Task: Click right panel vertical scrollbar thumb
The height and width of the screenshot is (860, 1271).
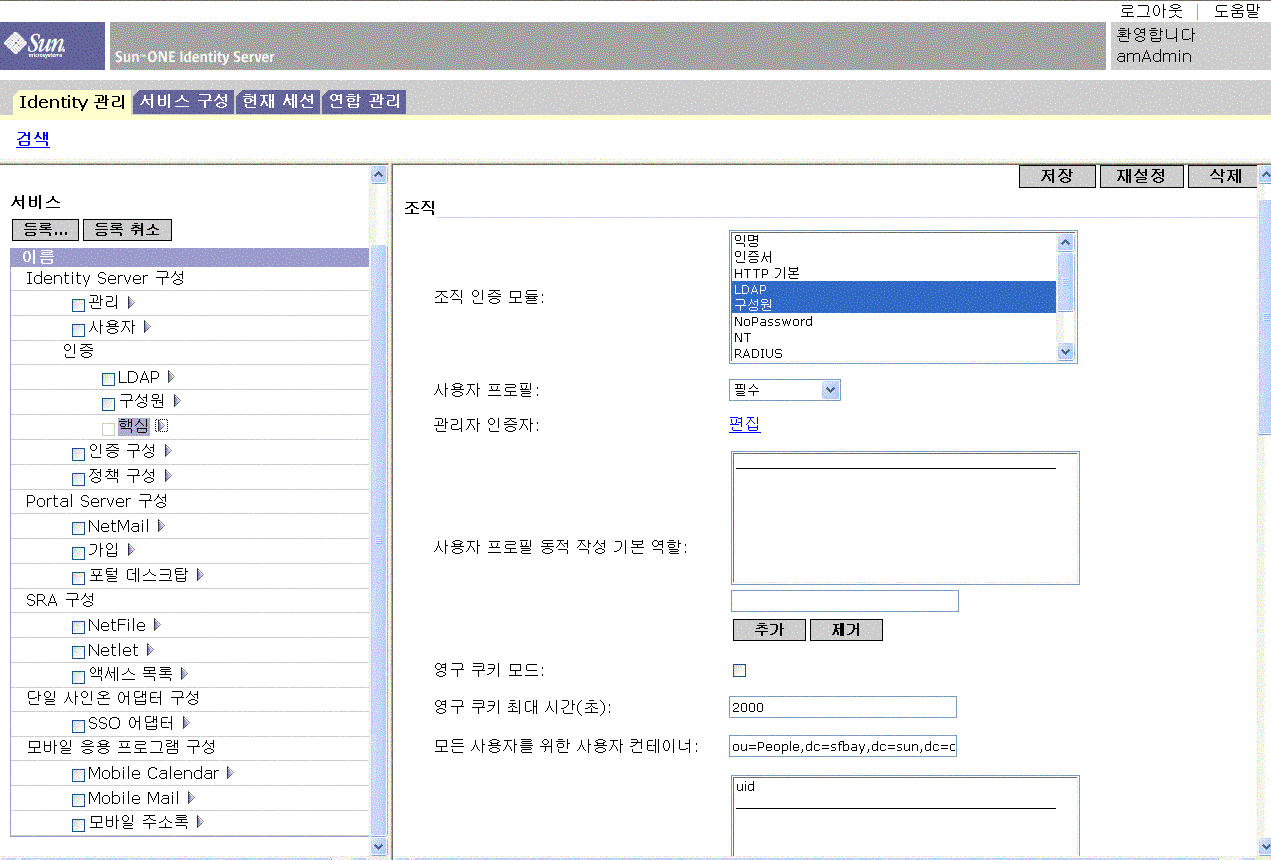Action: click(x=1264, y=315)
